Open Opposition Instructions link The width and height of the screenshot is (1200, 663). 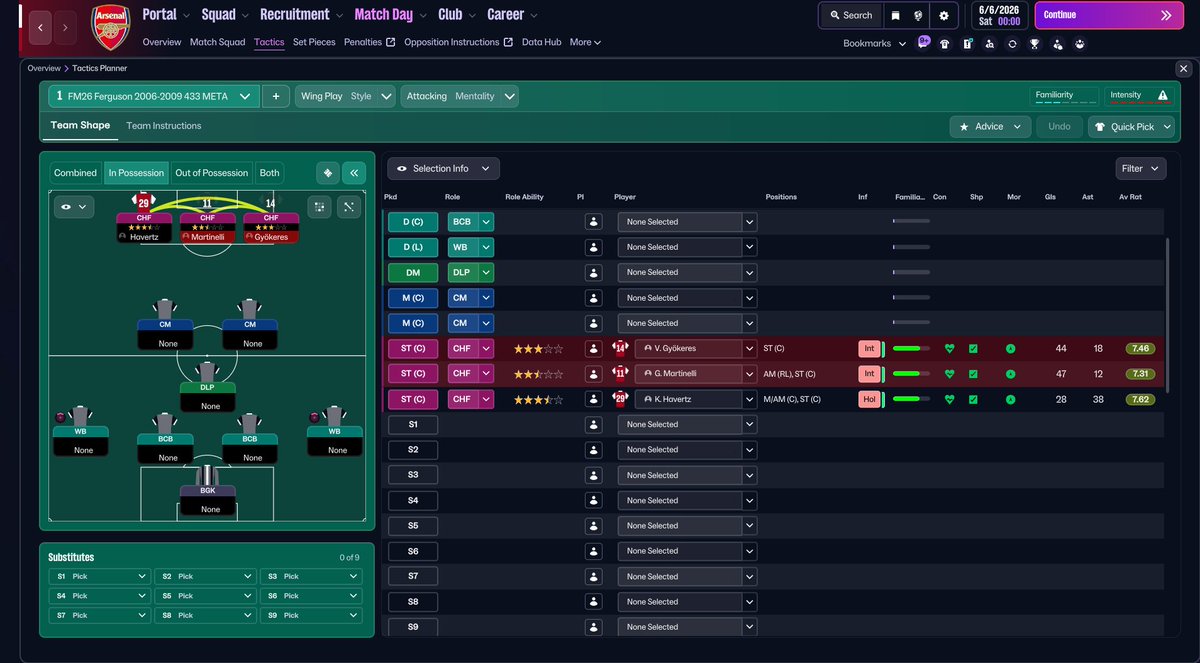458,42
